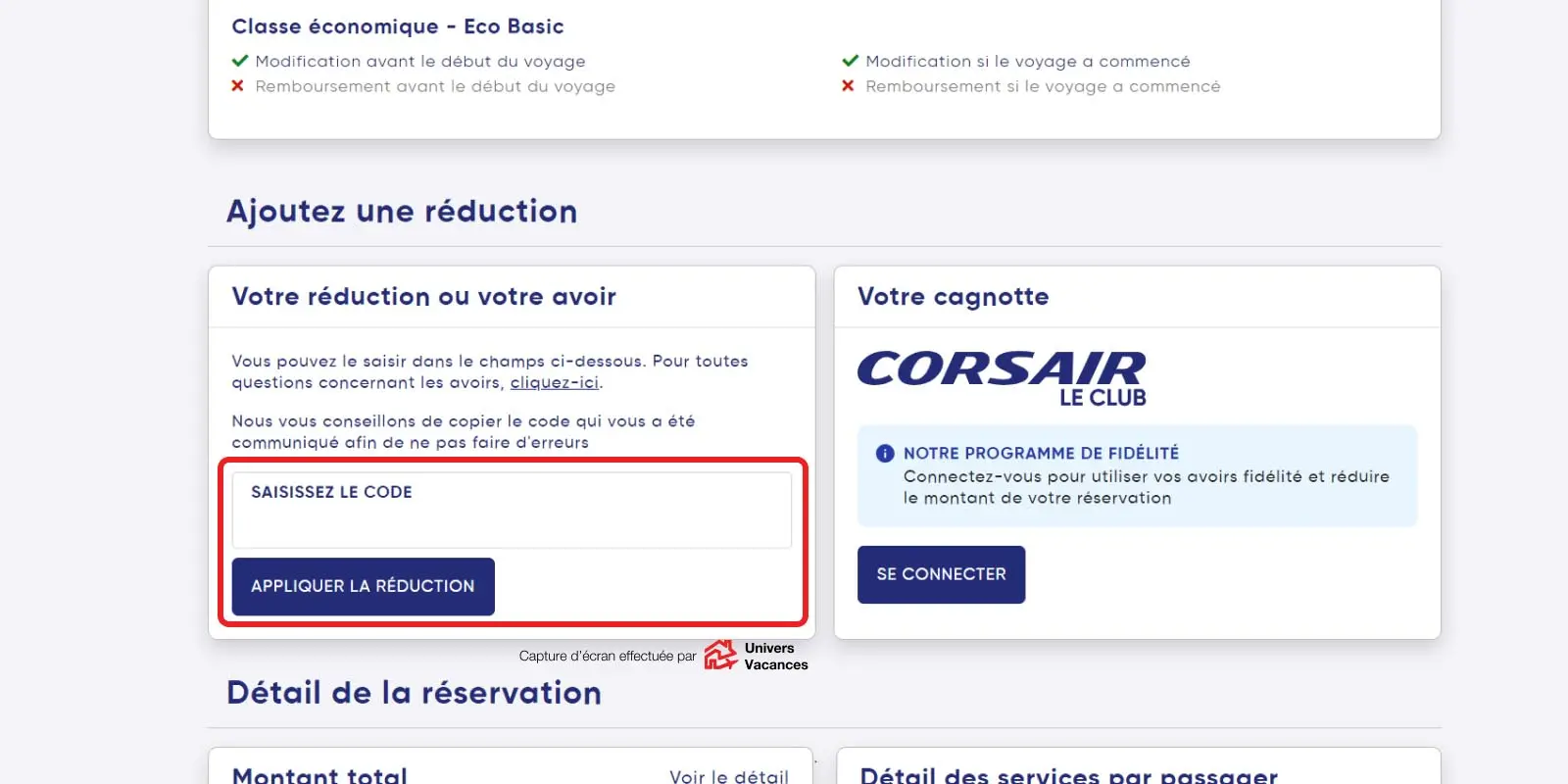Click the 'Notre programme de fidélité' notice title

[x=1041, y=453]
